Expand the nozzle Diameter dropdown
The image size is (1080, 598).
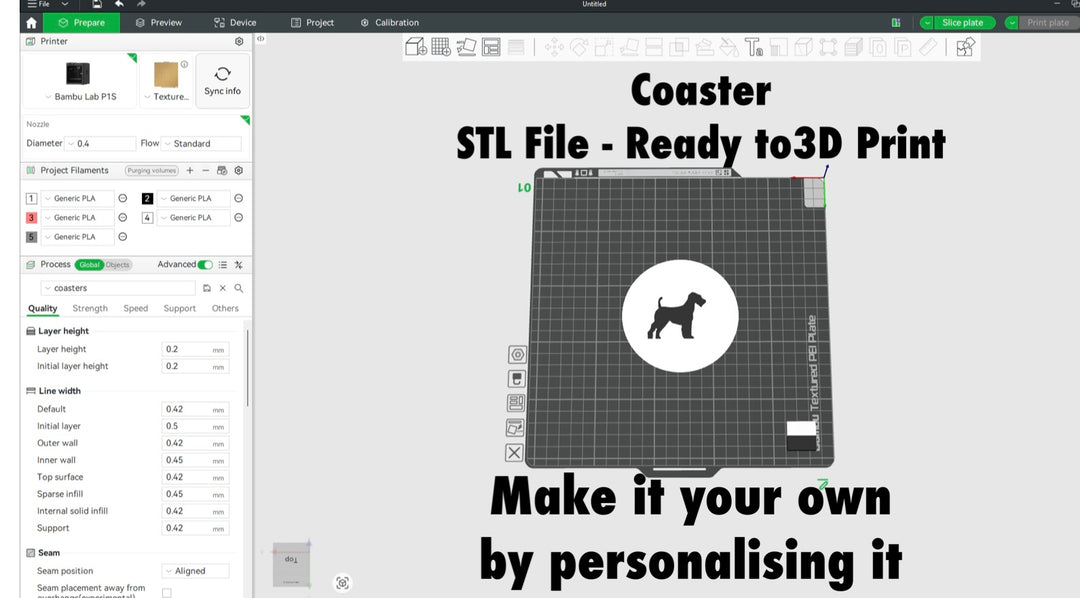click(100, 144)
